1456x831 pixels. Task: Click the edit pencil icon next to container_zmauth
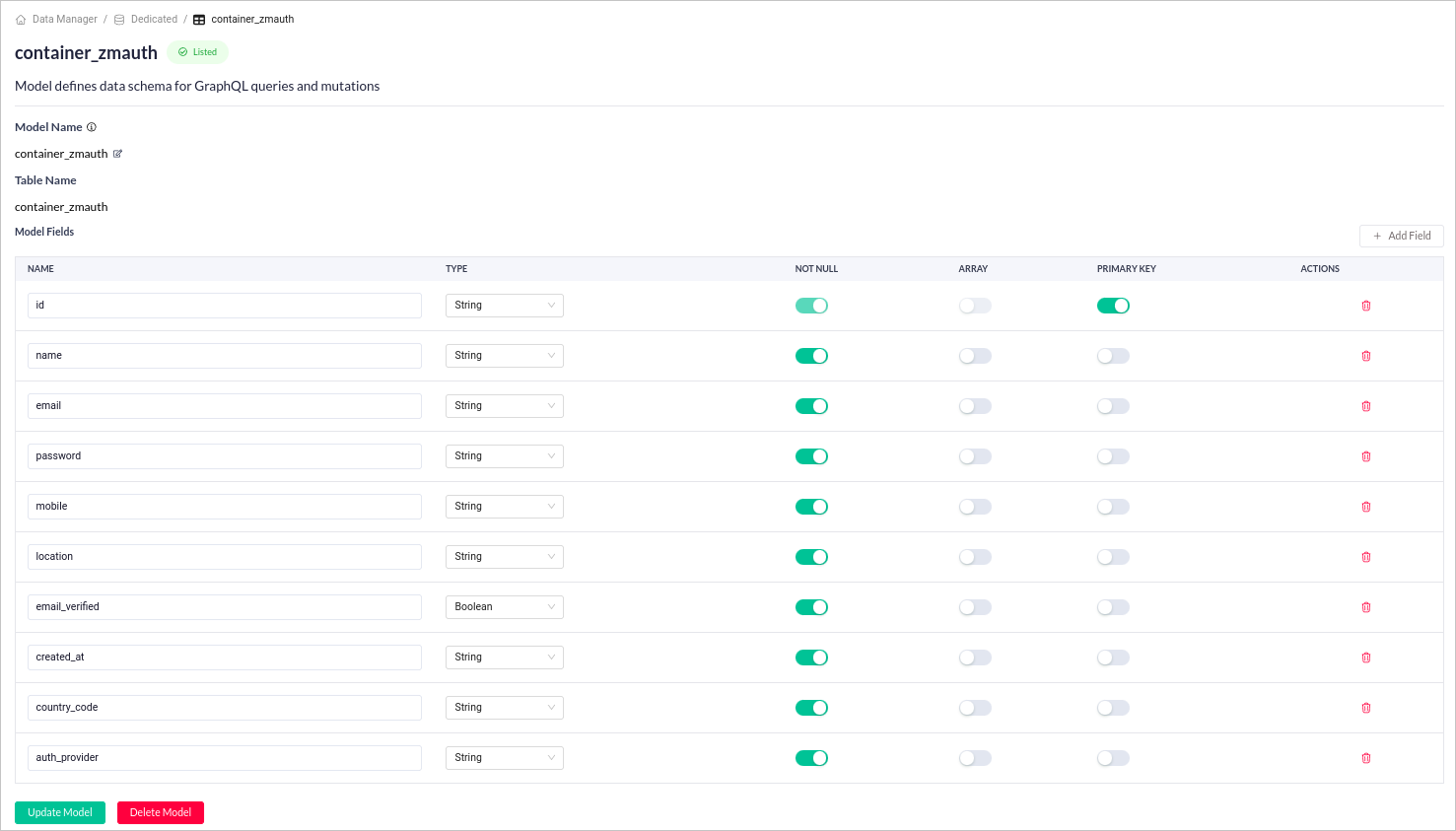(117, 153)
